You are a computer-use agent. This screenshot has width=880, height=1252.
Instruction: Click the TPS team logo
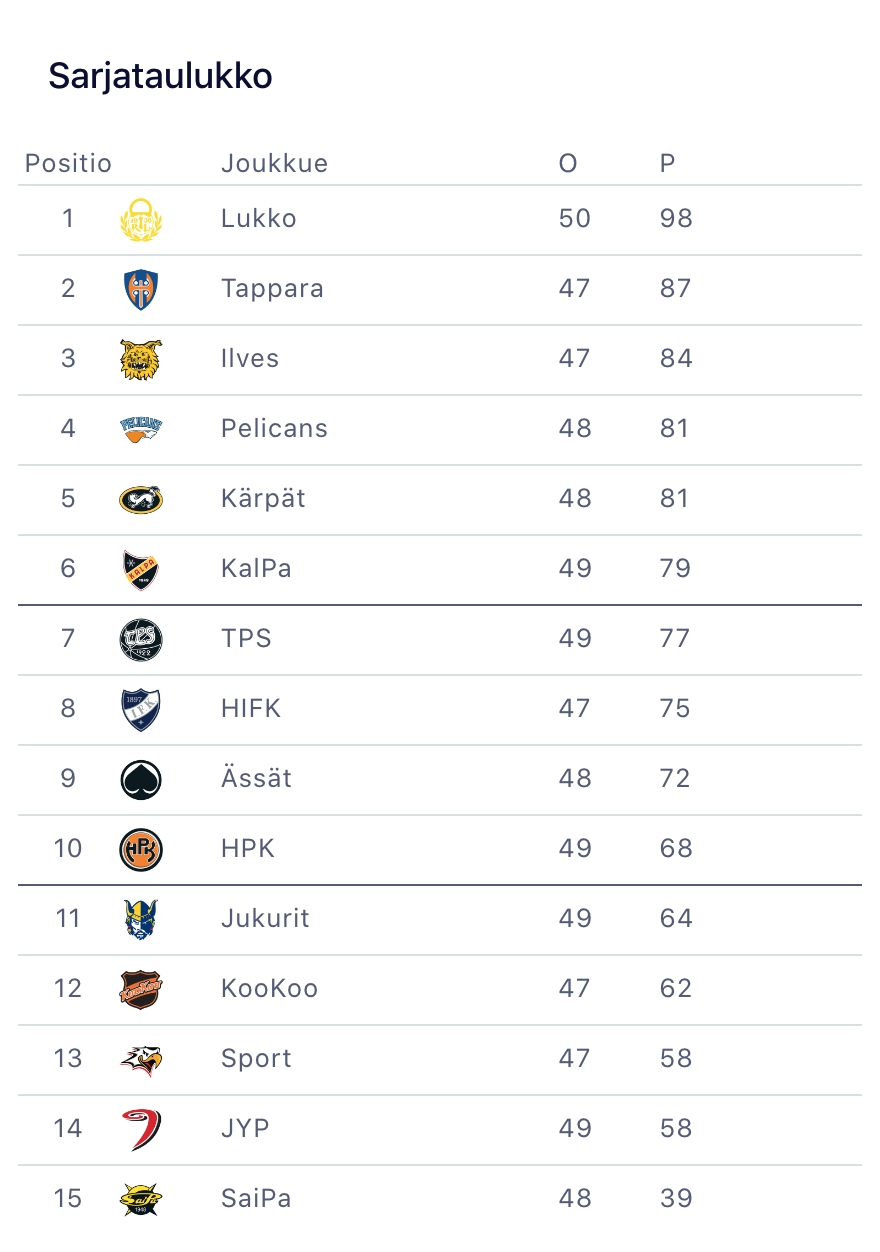point(140,639)
